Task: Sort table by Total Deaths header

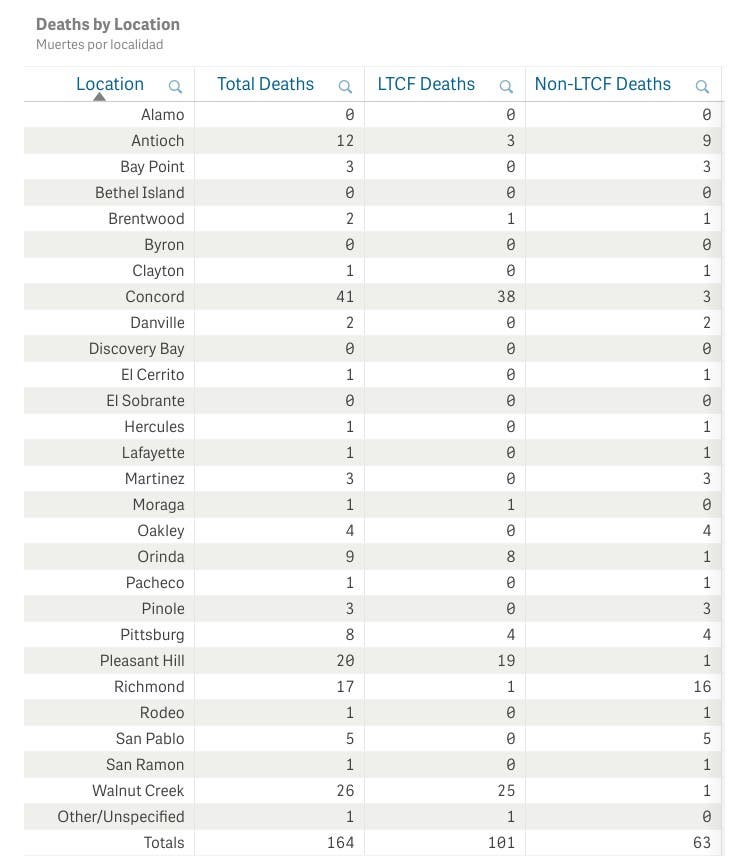Action: (x=265, y=84)
